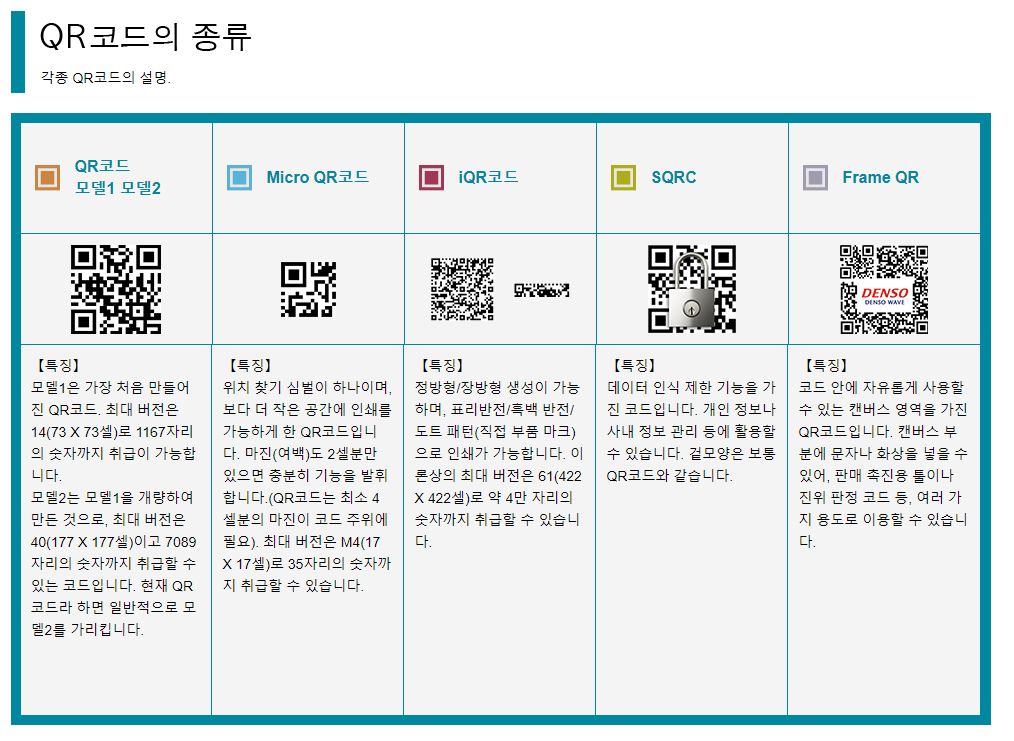
Task: Click the subtitle 각종 QR코드의 설명.
Action: [105, 78]
